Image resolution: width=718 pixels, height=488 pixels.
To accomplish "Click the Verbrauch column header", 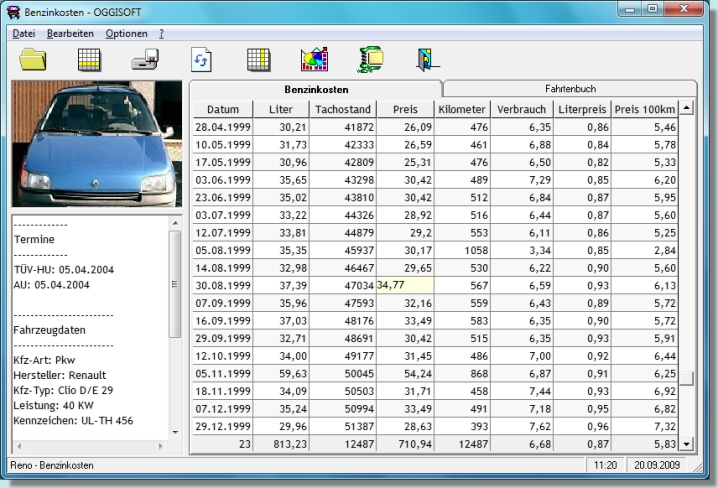I will coord(521,109).
